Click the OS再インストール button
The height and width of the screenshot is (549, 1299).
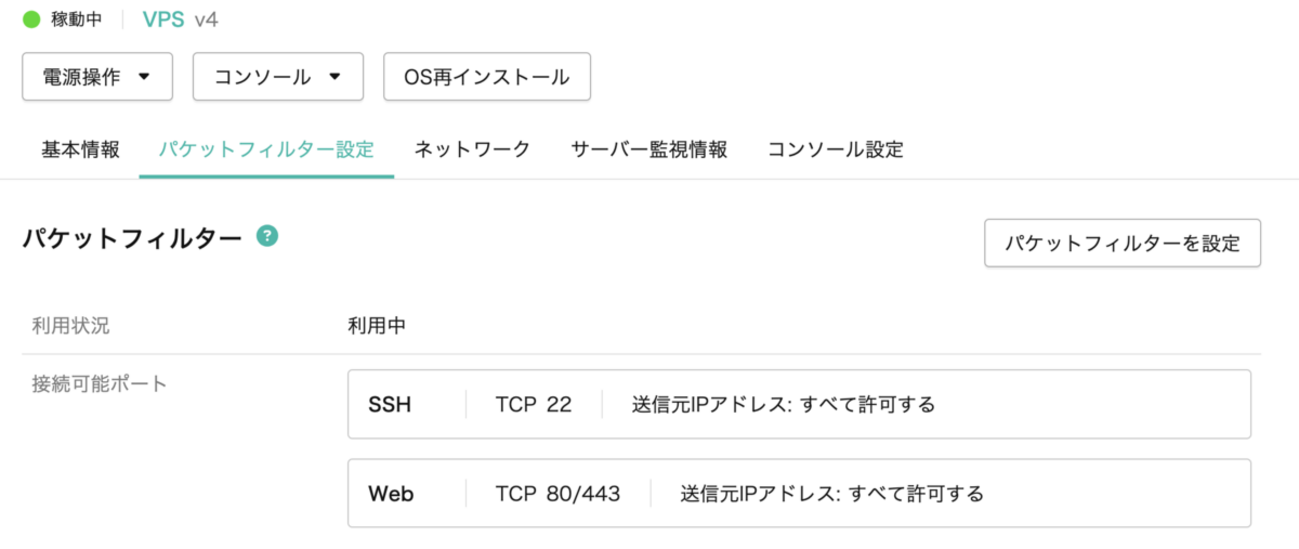[x=487, y=76]
